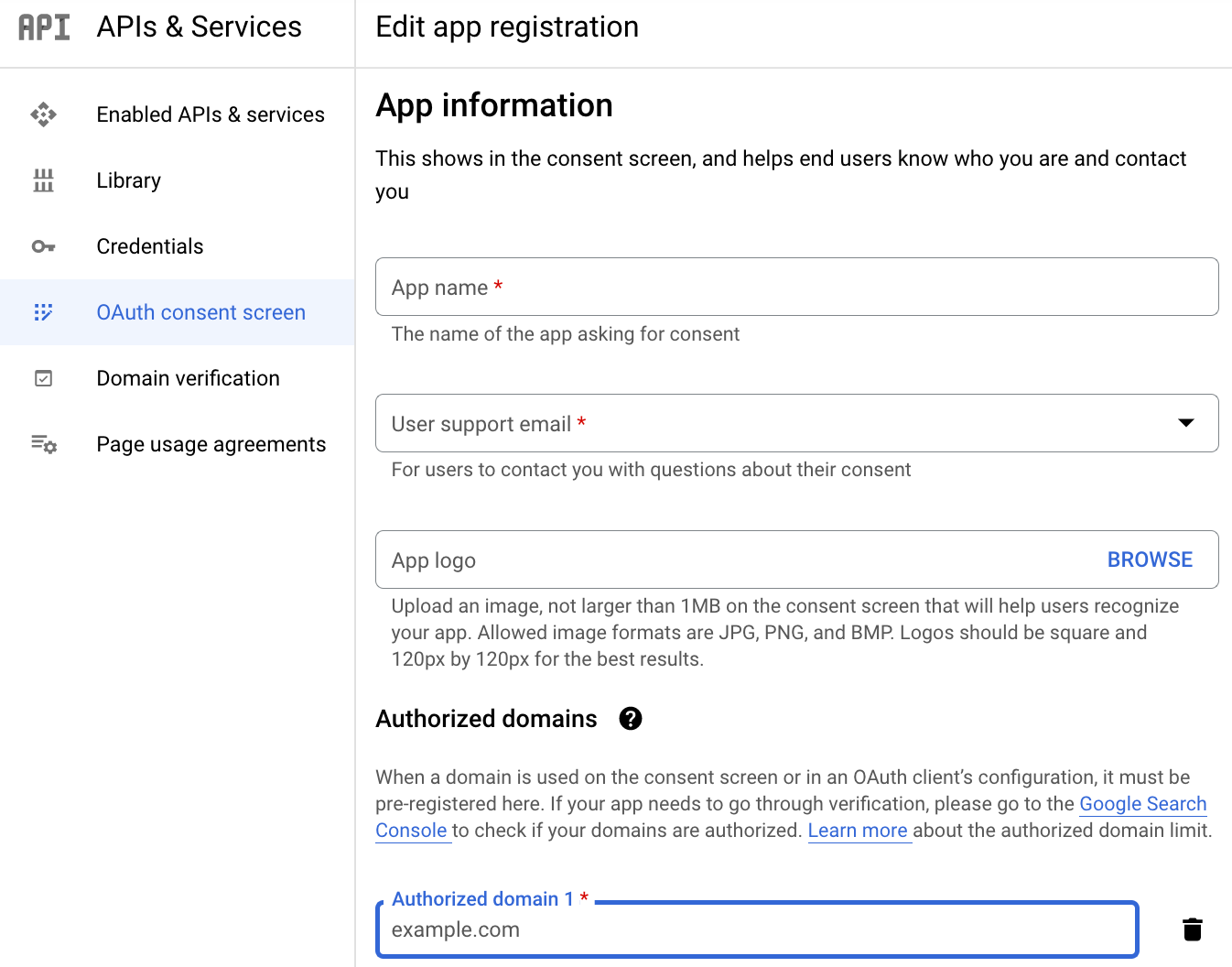Follow the Learn more link

point(859,831)
